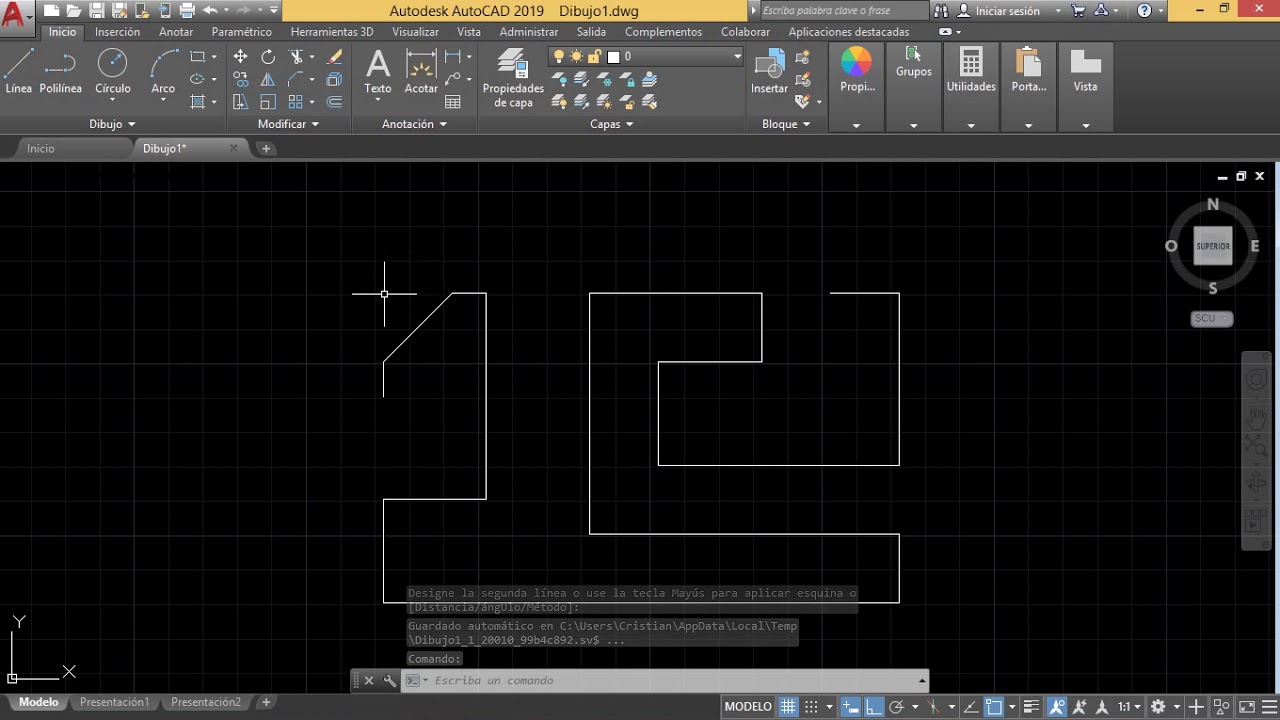Screen dimensions: 1280x720
Task: Expand the Anotación panel
Action: click(414, 124)
